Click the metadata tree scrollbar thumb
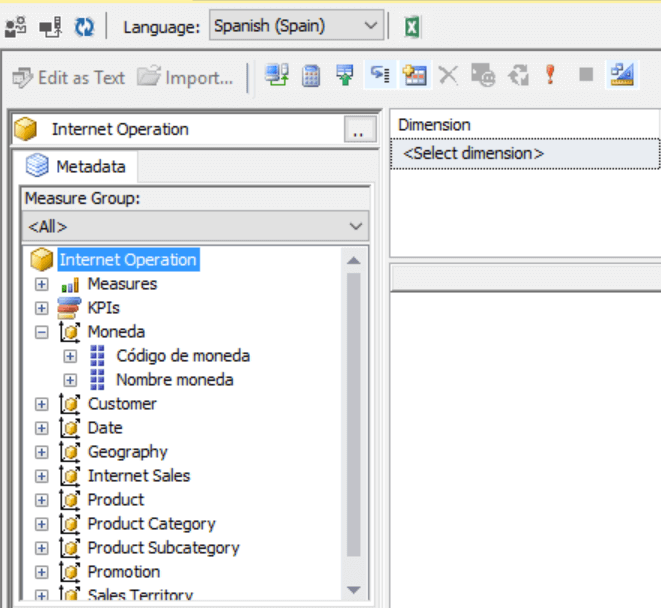 pos(354,415)
